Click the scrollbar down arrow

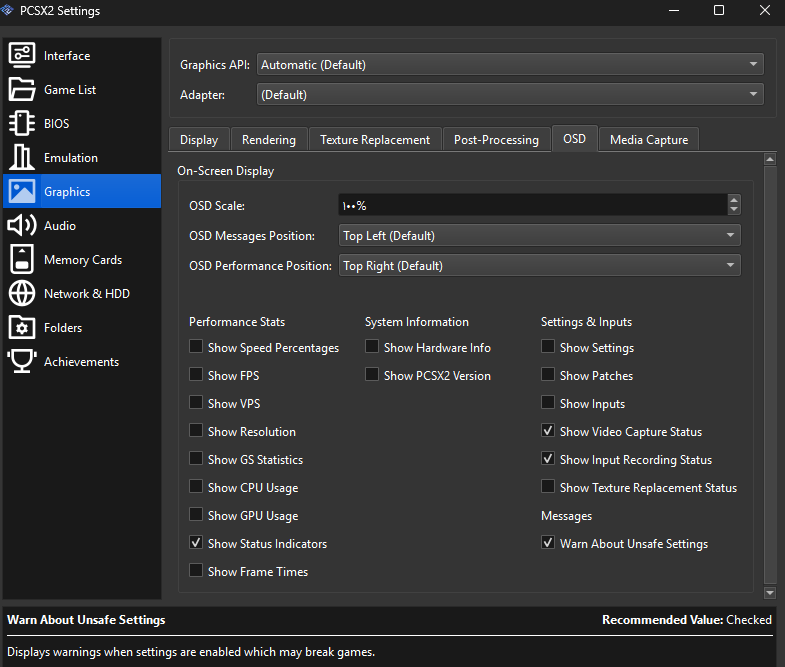coord(770,593)
